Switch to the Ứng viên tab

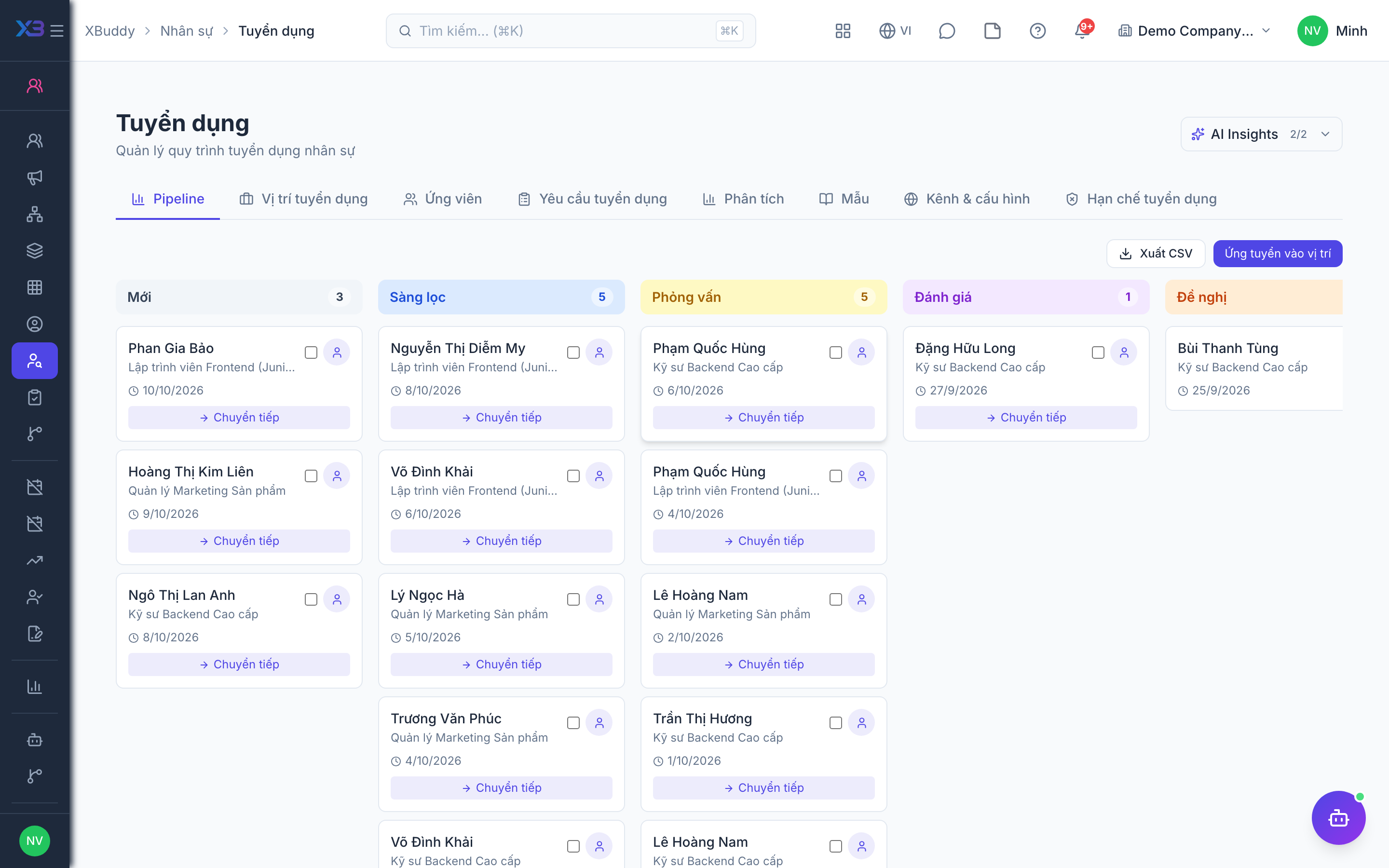coord(443,199)
